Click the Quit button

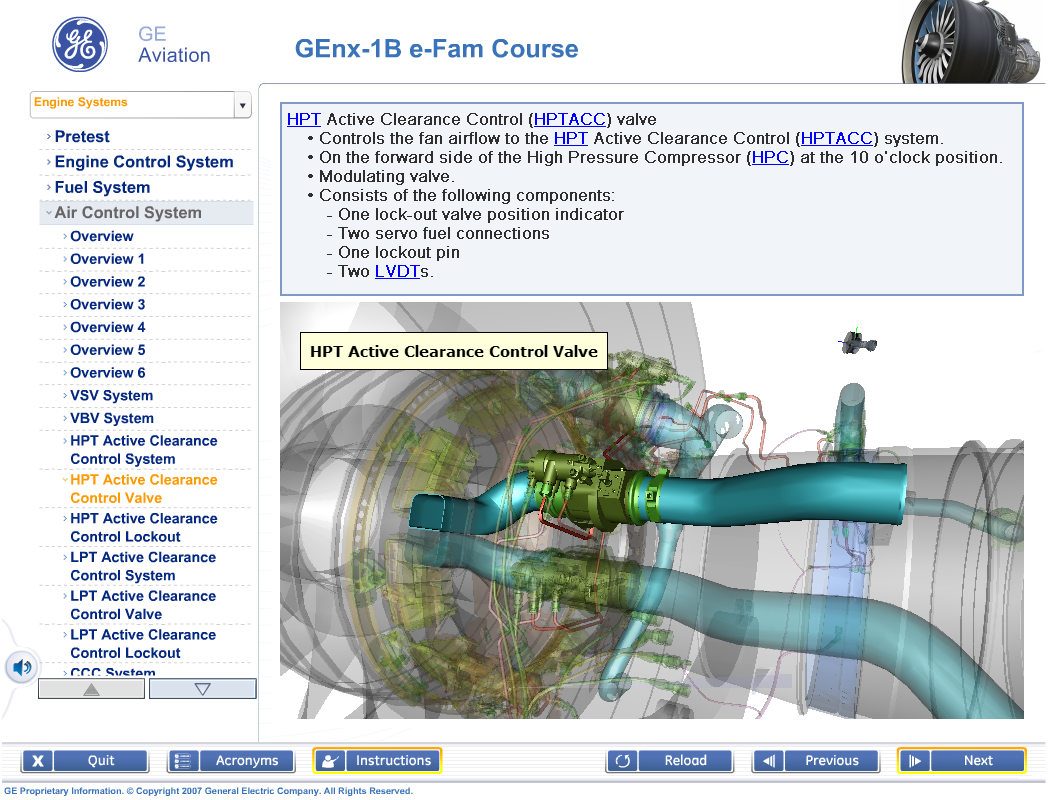coord(101,761)
